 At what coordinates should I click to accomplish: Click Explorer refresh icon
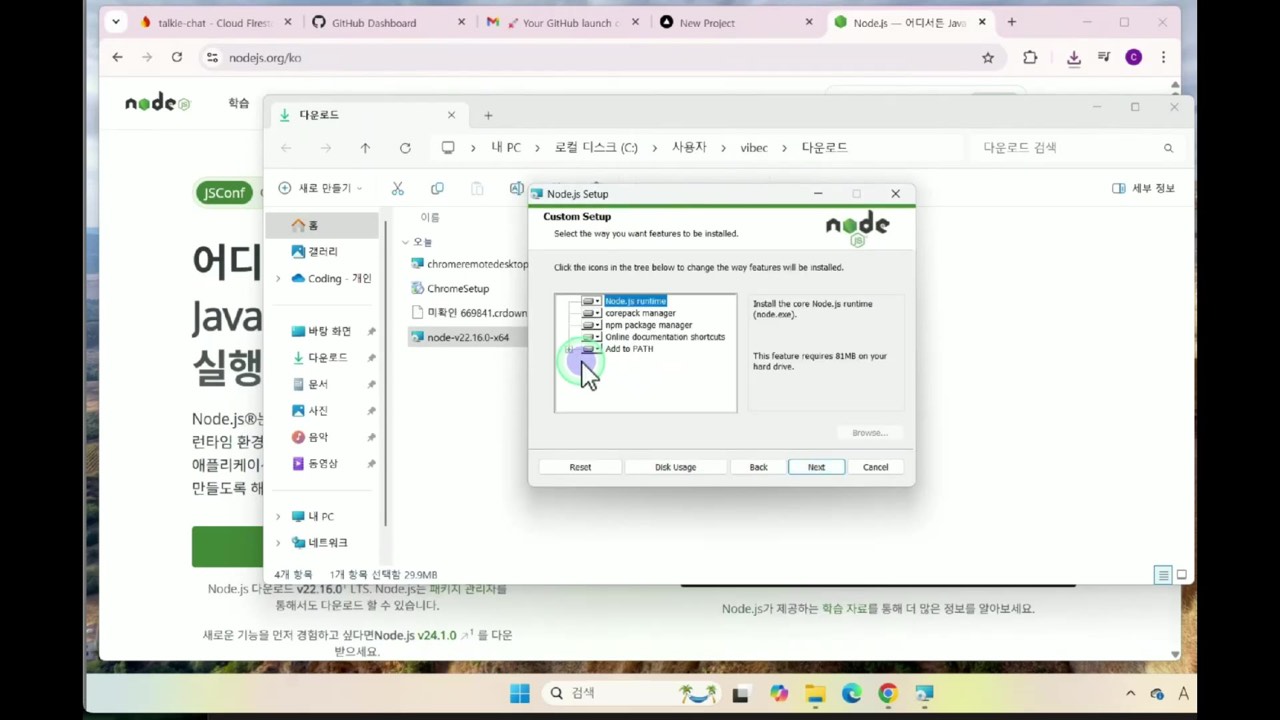pos(405,147)
